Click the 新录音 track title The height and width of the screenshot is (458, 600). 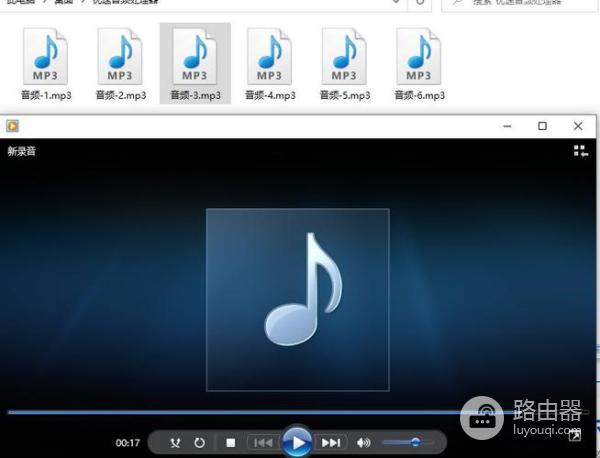point(21,151)
